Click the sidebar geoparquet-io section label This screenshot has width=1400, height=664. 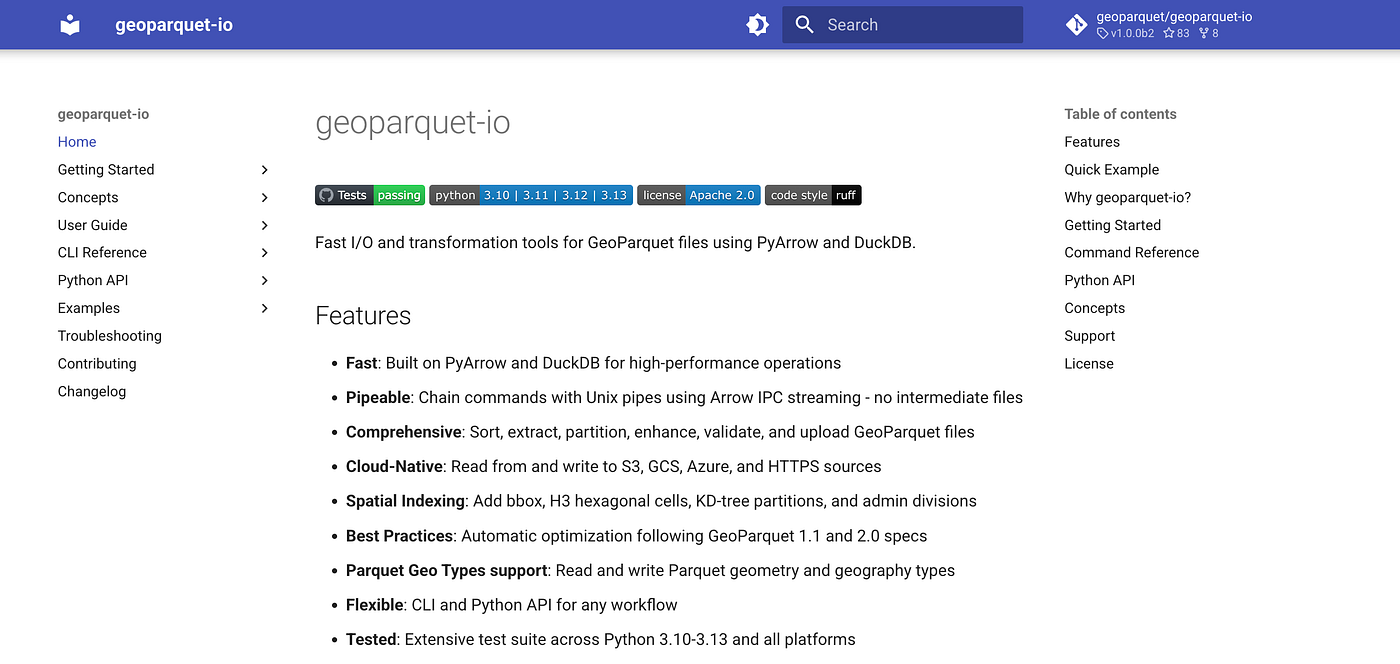pos(104,114)
